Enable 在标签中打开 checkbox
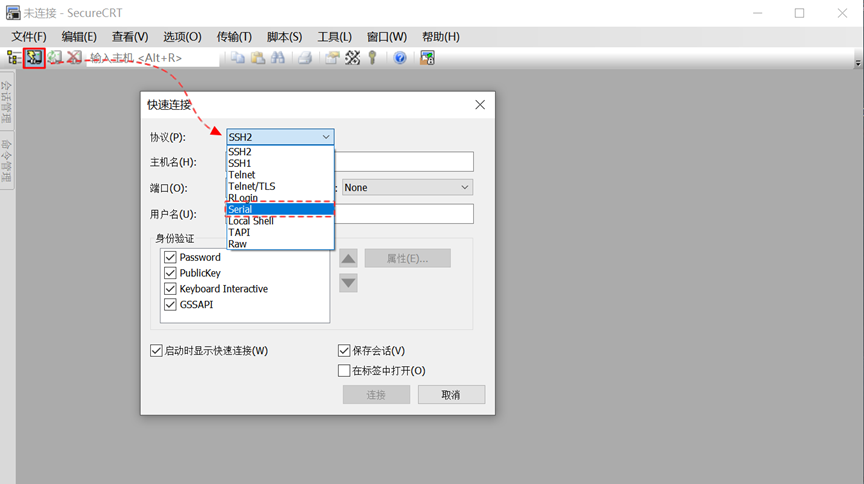864x484 pixels. pyautogui.click(x=344, y=370)
